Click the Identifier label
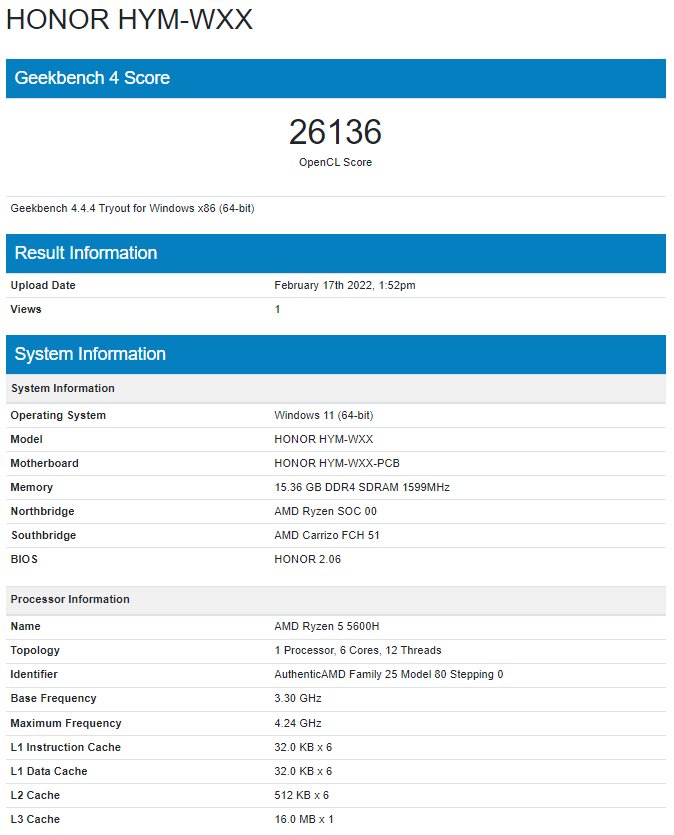Image resolution: width=674 pixels, height=835 pixels. click(34, 674)
